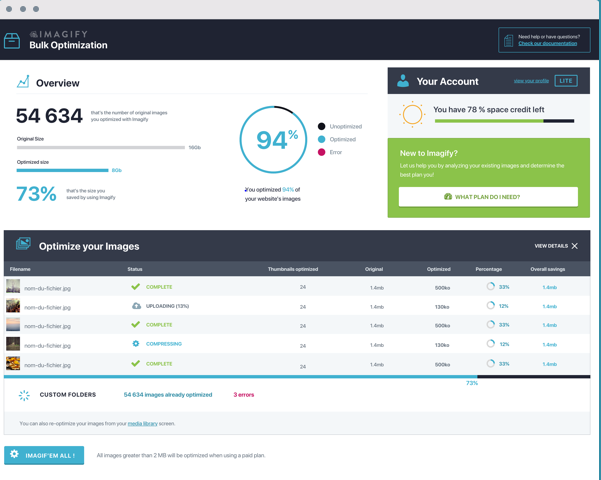Click the third row sunset thumbnail

(13, 324)
